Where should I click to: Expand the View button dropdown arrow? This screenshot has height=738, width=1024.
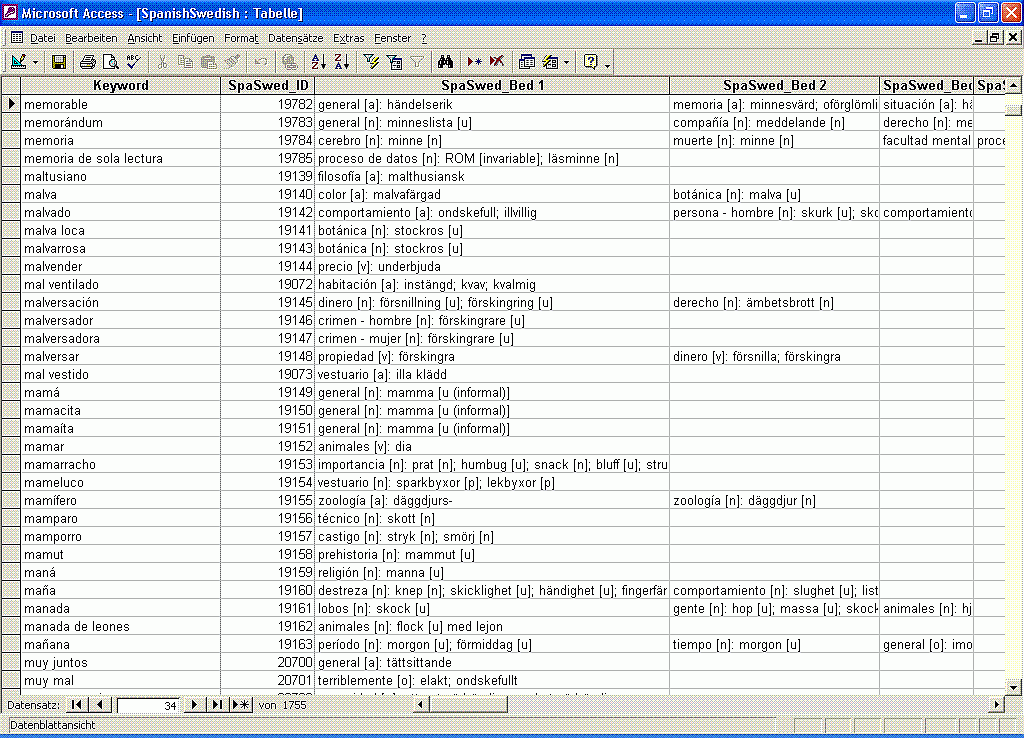pyautogui.click(x=35, y=62)
